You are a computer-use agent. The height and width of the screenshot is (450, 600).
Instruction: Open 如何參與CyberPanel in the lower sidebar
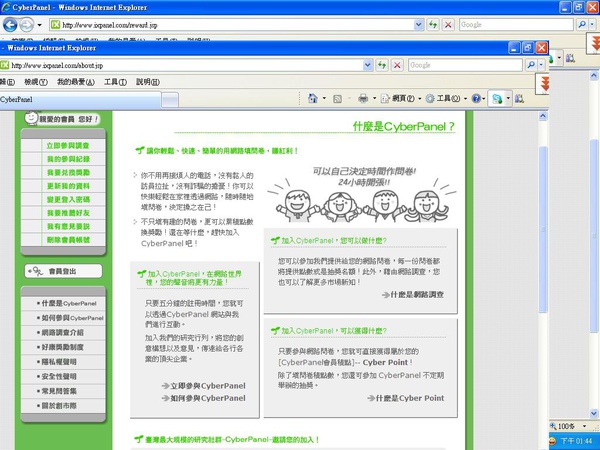[x=70, y=318]
